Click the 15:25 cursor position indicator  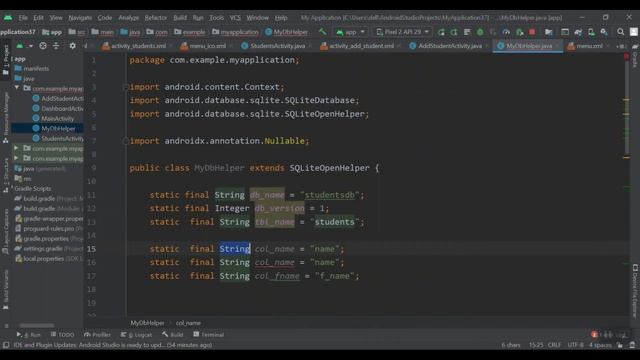point(536,345)
